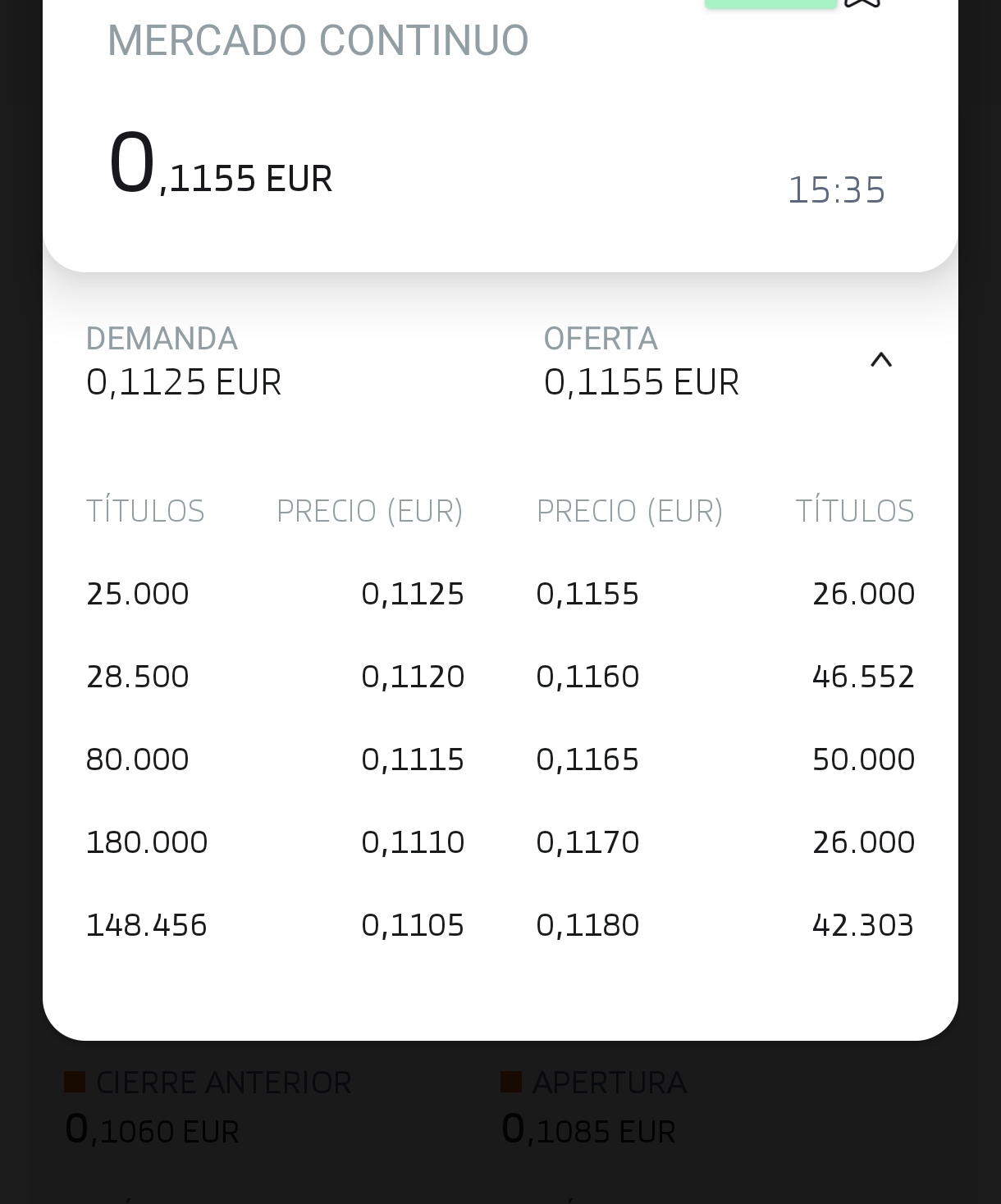Select the ask price 0,1160
The height and width of the screenshot is (1204, 1001).
pos(587,677)
